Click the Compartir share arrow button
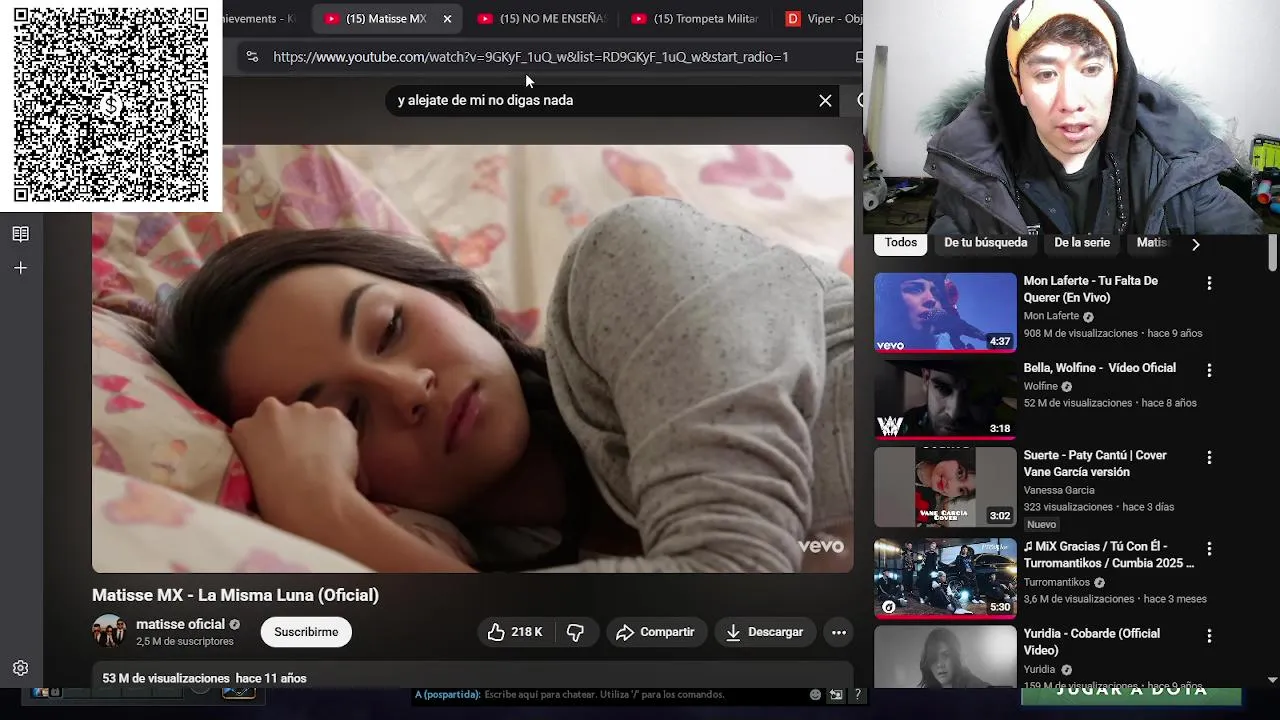Screen dimensions: 1280x720 (x=655, y=632)
